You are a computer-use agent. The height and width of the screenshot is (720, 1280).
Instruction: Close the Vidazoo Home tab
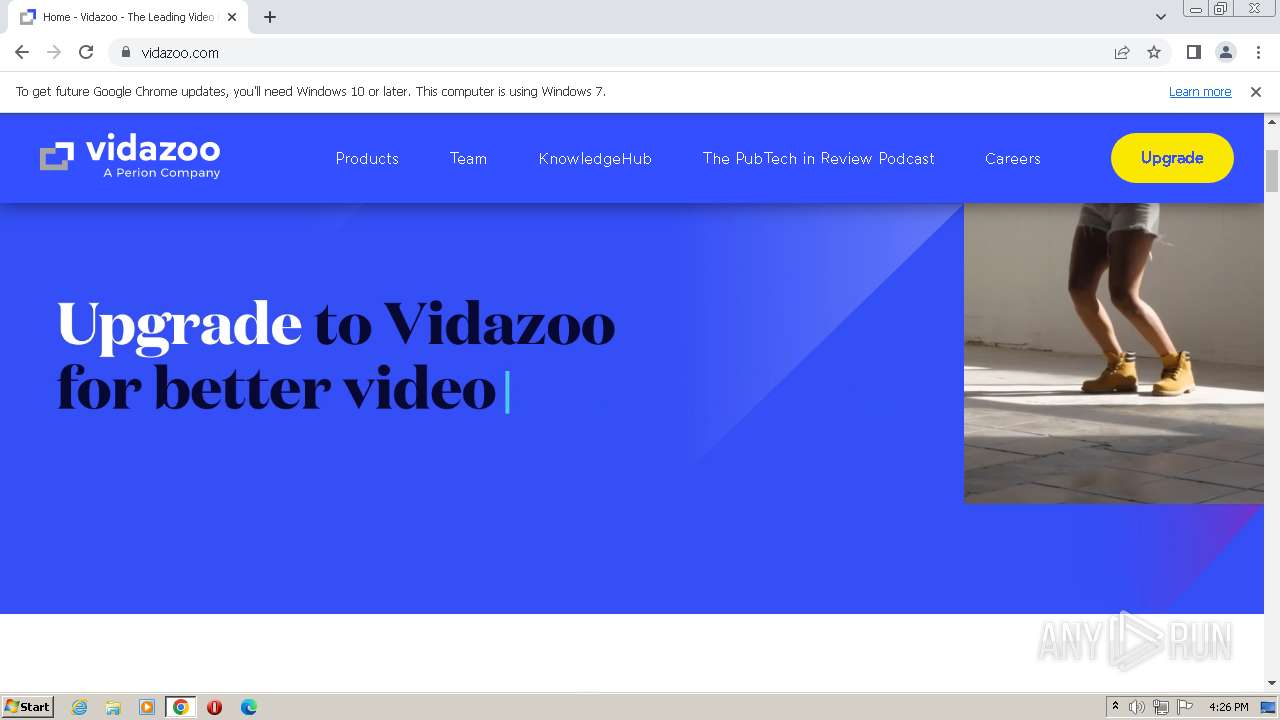[x=231, y=17]
